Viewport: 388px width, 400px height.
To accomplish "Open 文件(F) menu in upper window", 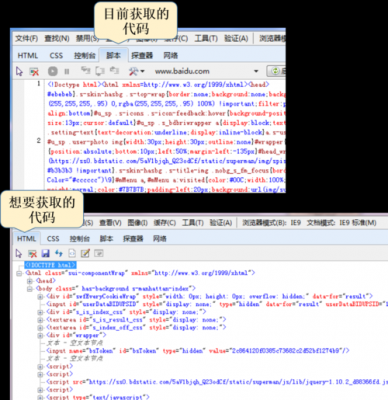I will pos(27,39).
